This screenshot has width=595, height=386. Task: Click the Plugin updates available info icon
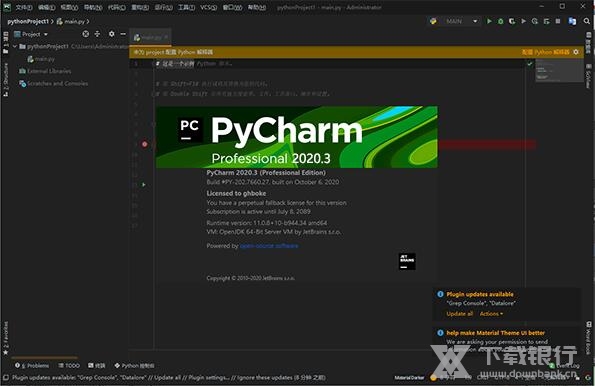click(440, 294)
